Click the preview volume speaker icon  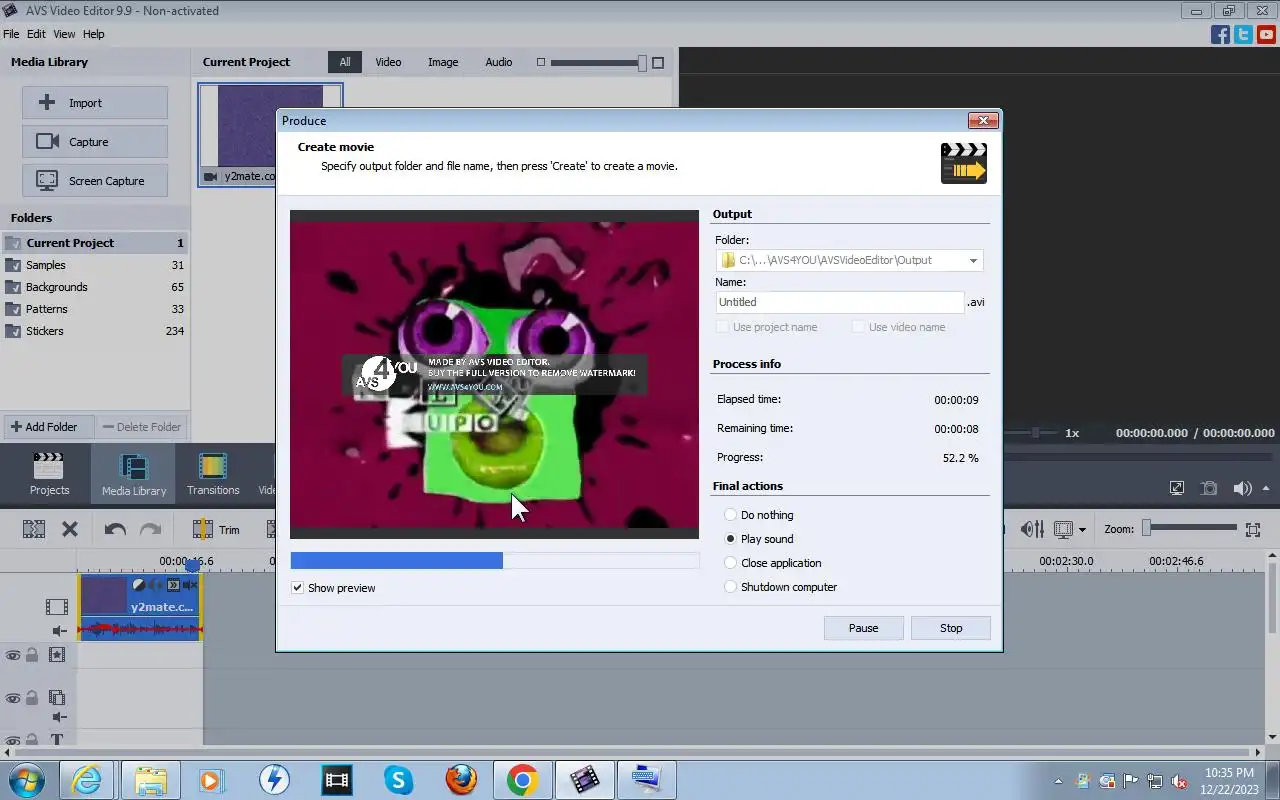pos(1242,488)
